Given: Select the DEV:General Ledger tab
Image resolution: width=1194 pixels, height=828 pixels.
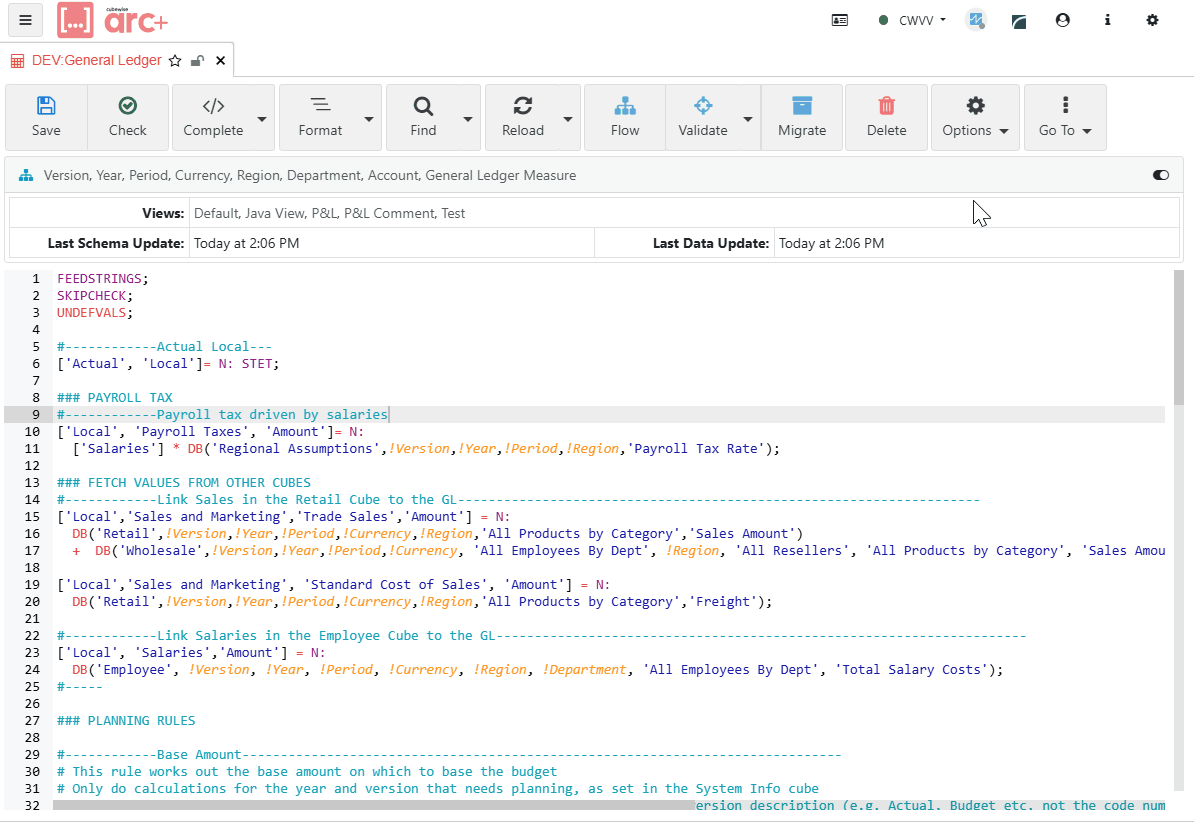Looking at the screenshot, I should click(x=96, y=61).
